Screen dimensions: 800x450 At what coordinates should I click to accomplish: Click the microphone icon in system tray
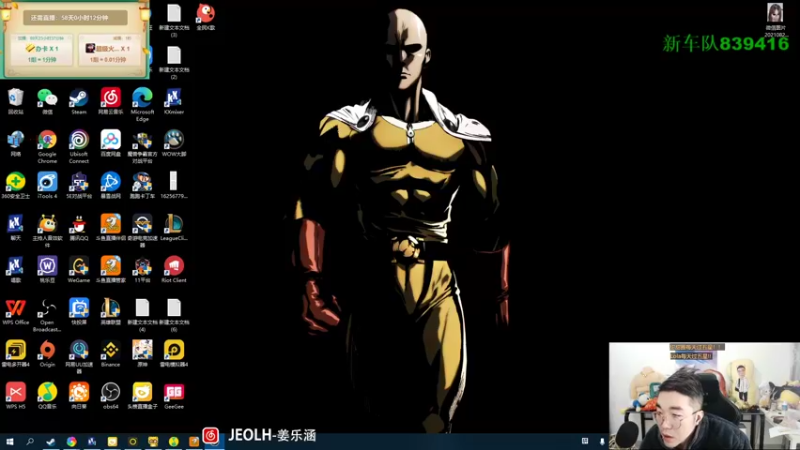(602, 441)
